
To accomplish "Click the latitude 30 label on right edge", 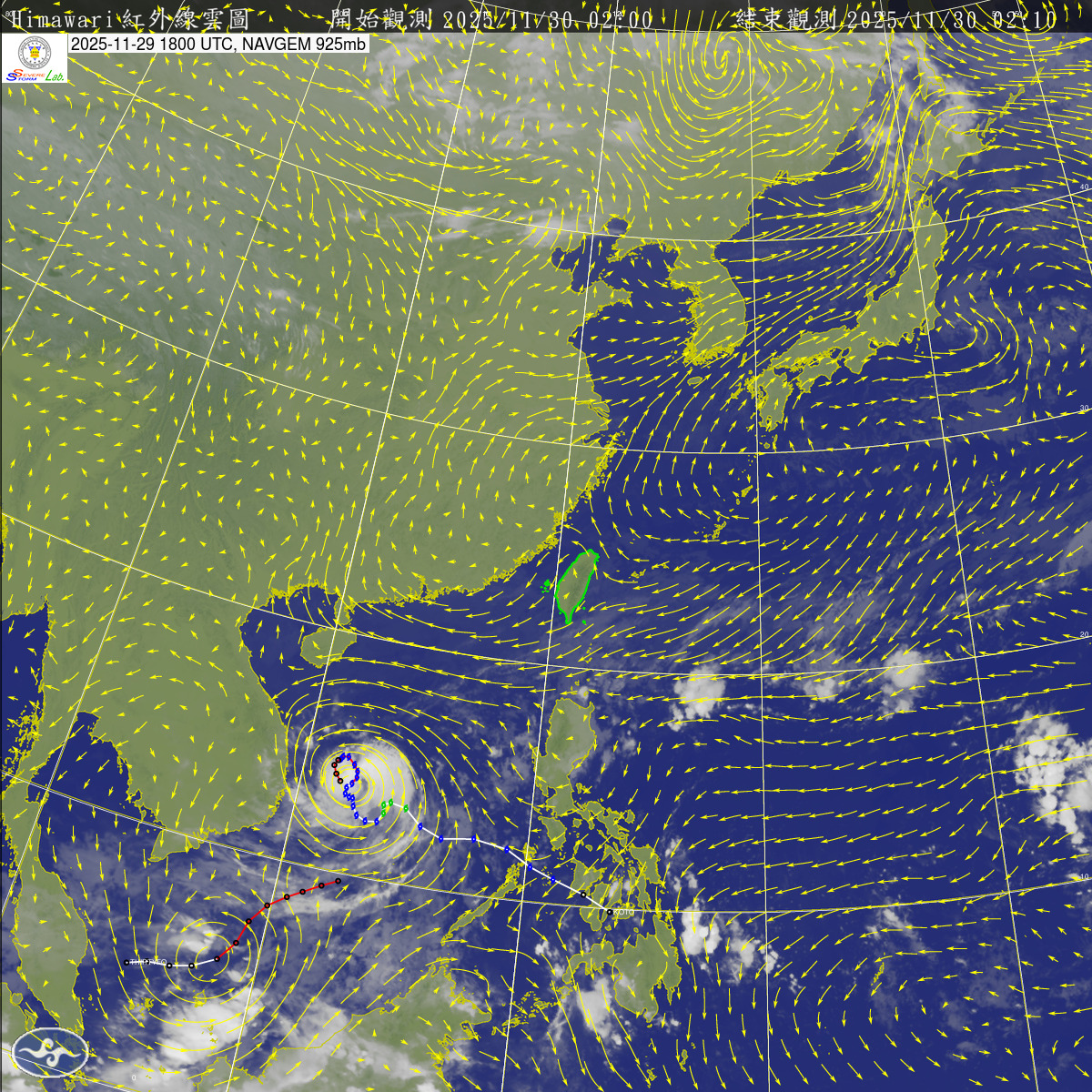I will 1084,408.
